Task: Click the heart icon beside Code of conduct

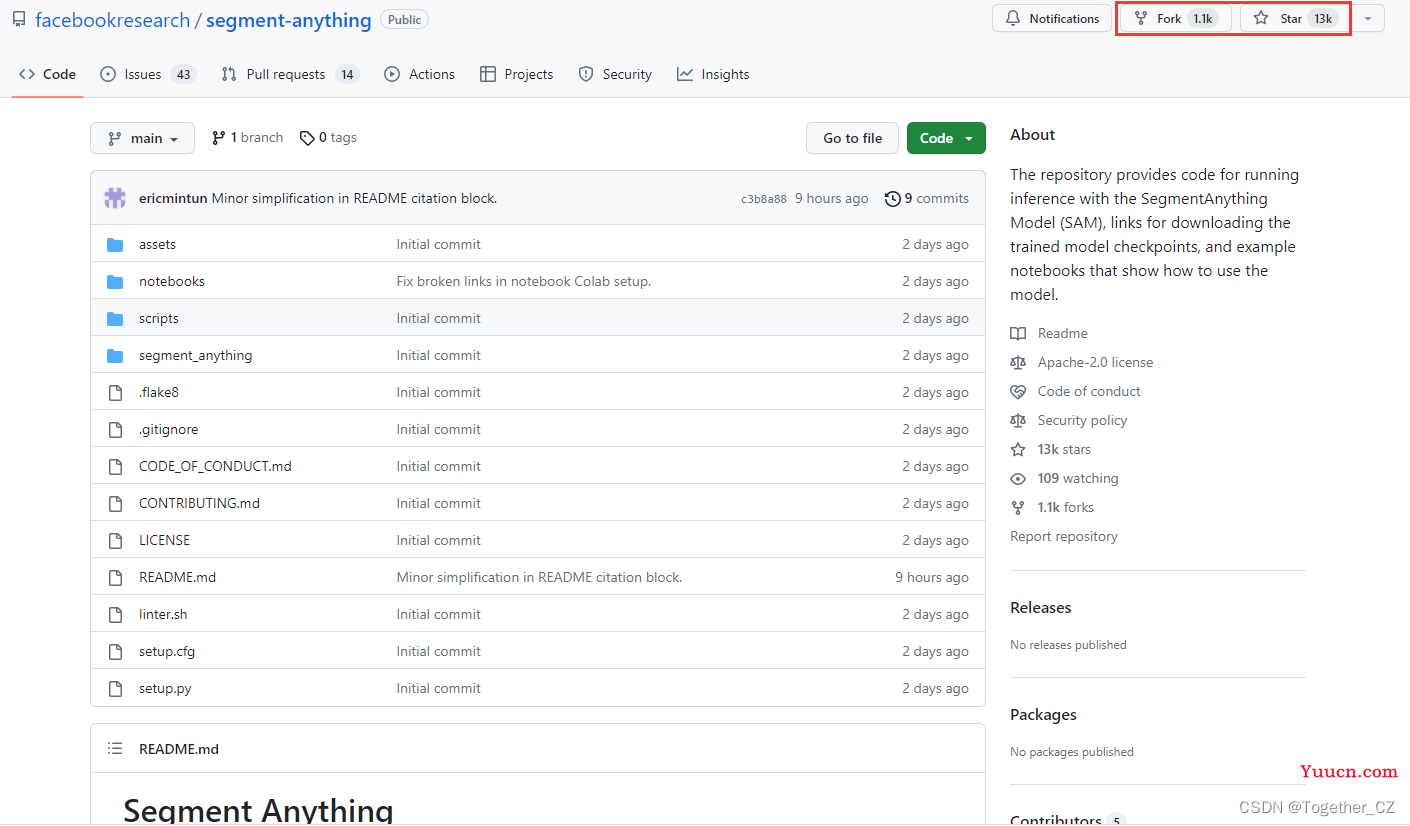Action: tap(1018, 392)
